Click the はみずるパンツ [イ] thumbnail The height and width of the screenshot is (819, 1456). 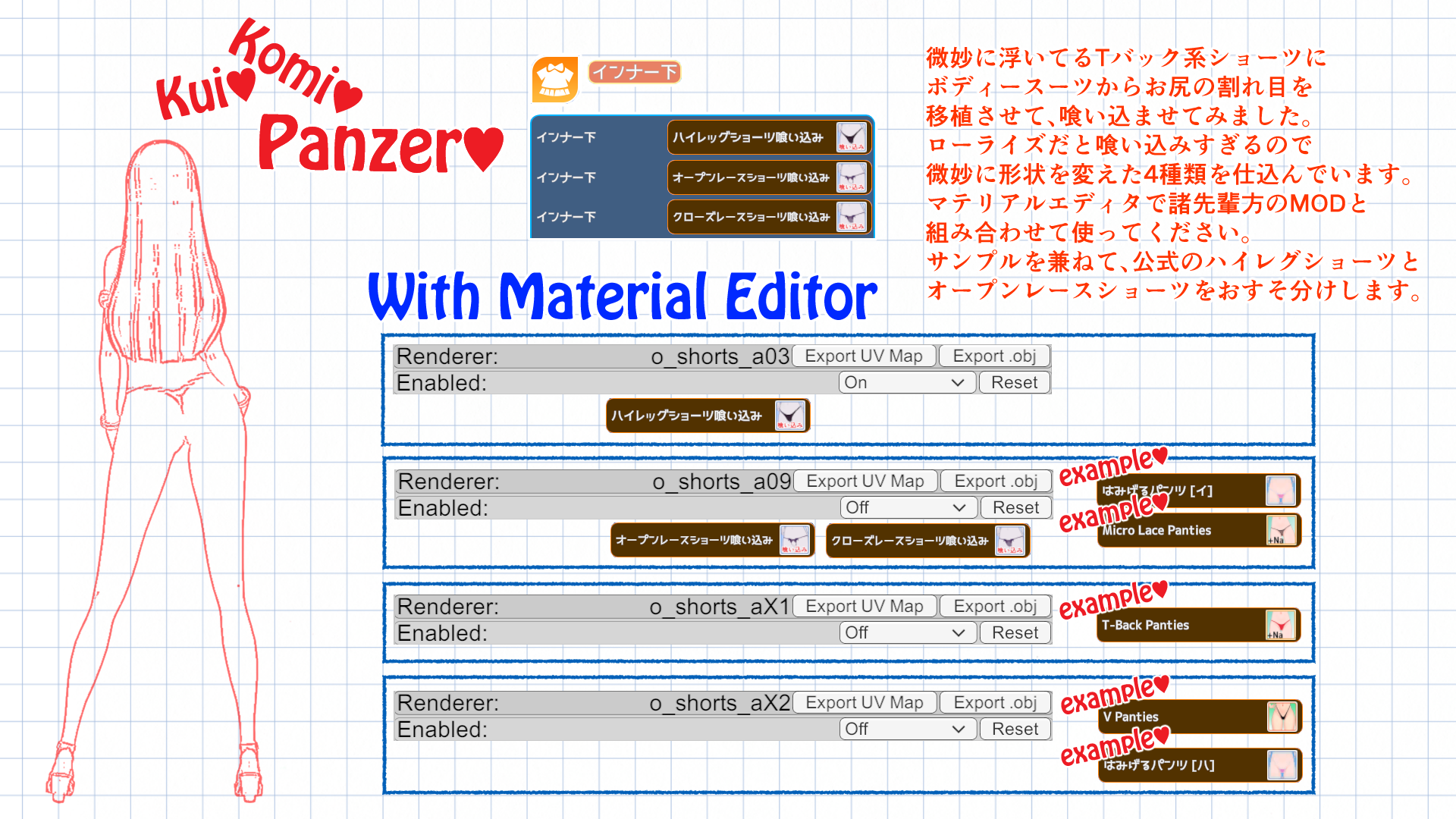coord(1281,491)
